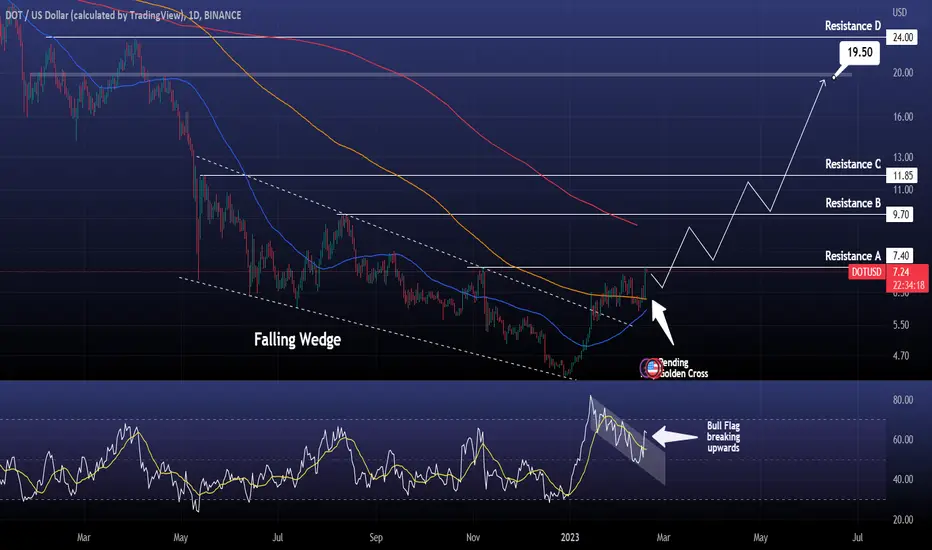Click the Jul label left of Sep
The width and height of the screenshot is (932, 550).
click(278, 538)
